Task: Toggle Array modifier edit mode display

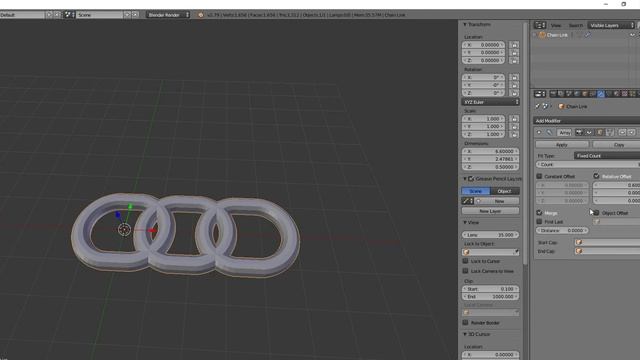Action: 600,132
